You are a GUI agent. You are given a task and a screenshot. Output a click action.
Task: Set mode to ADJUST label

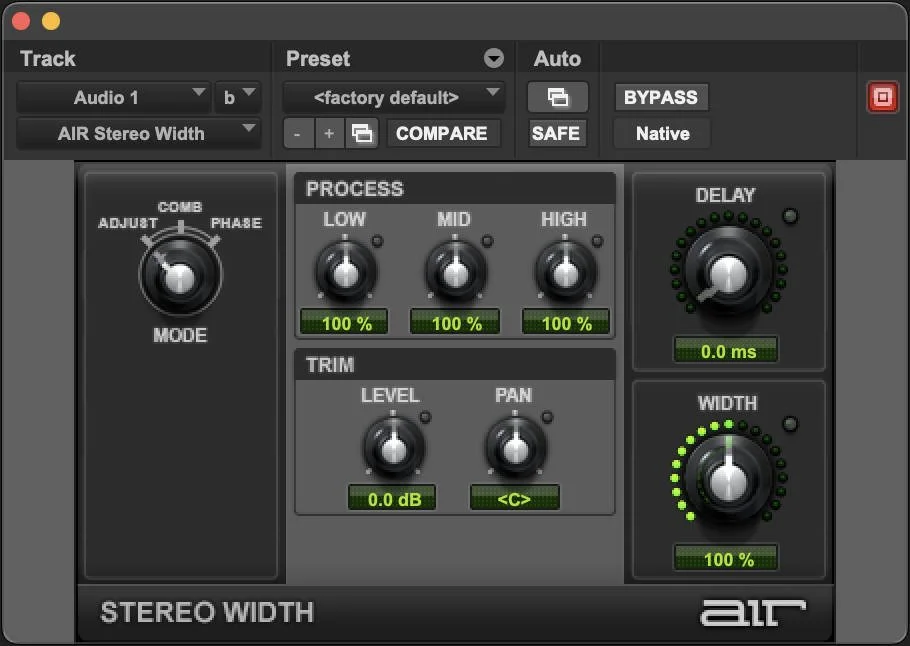tap(128, 223)
